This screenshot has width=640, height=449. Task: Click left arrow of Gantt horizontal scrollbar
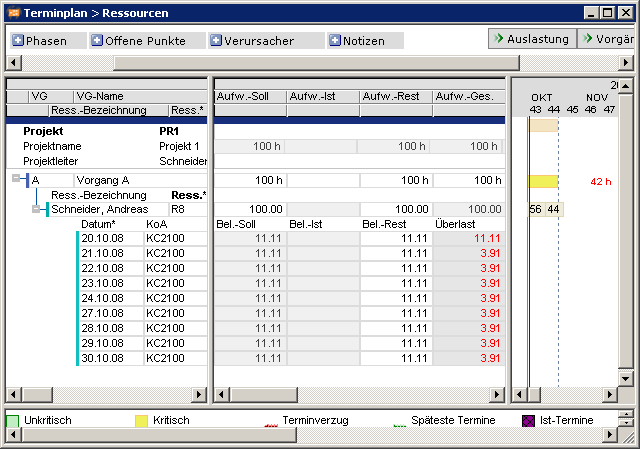click(519, 394)
